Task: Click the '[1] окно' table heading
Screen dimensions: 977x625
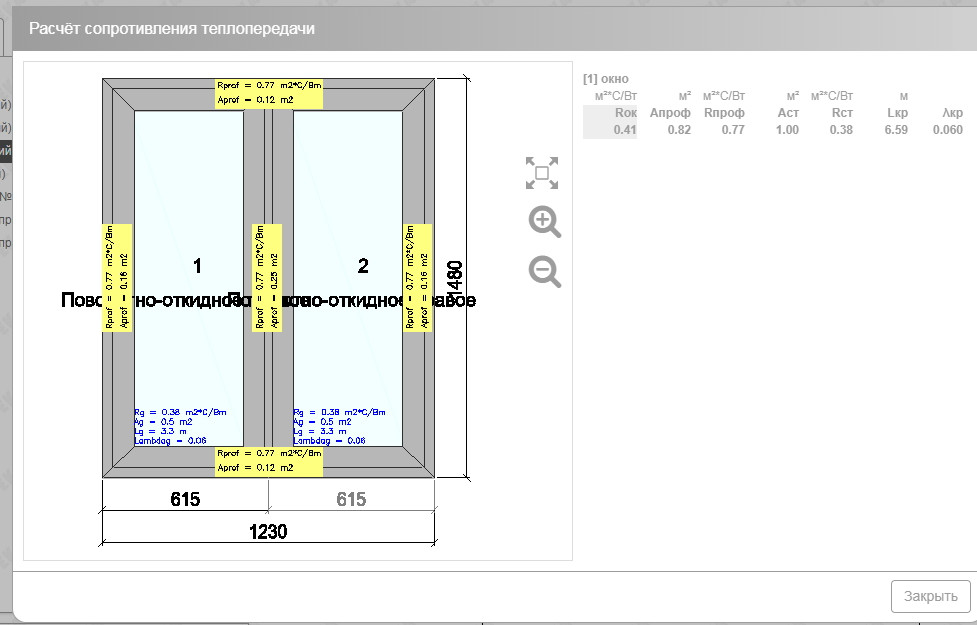Action: point(606,78)
